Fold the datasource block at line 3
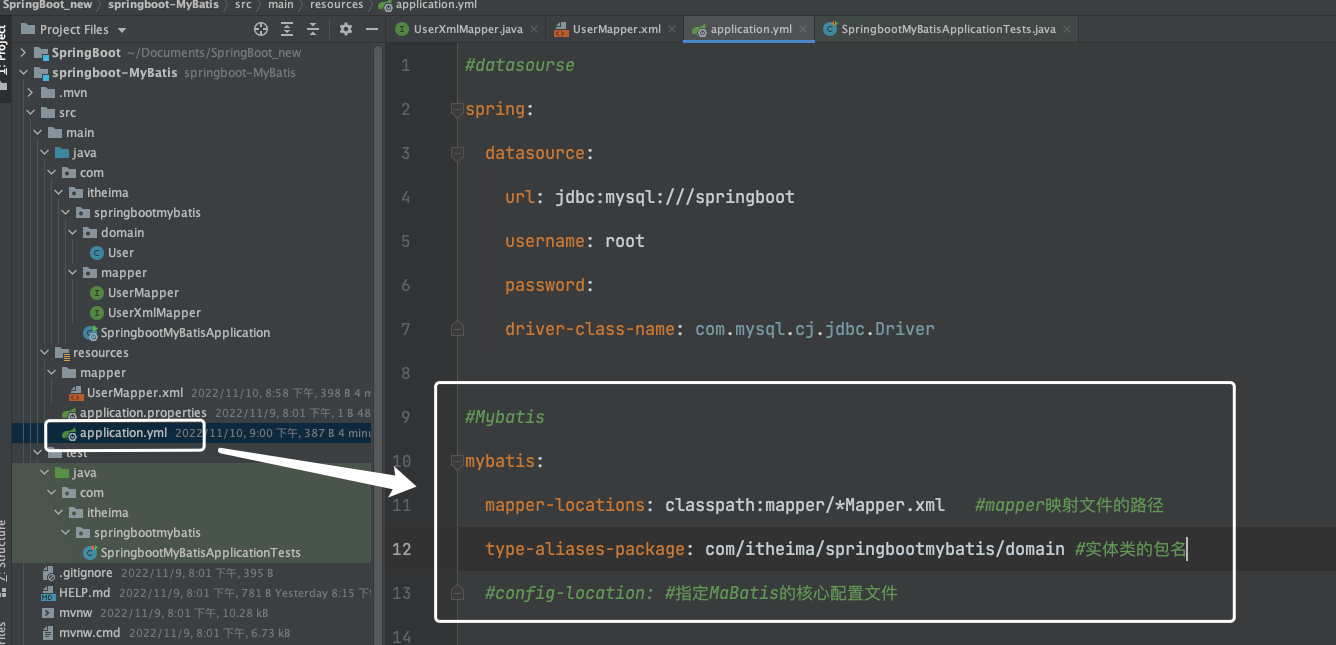This screenshot has height=645, width=1336. [457, 153]
